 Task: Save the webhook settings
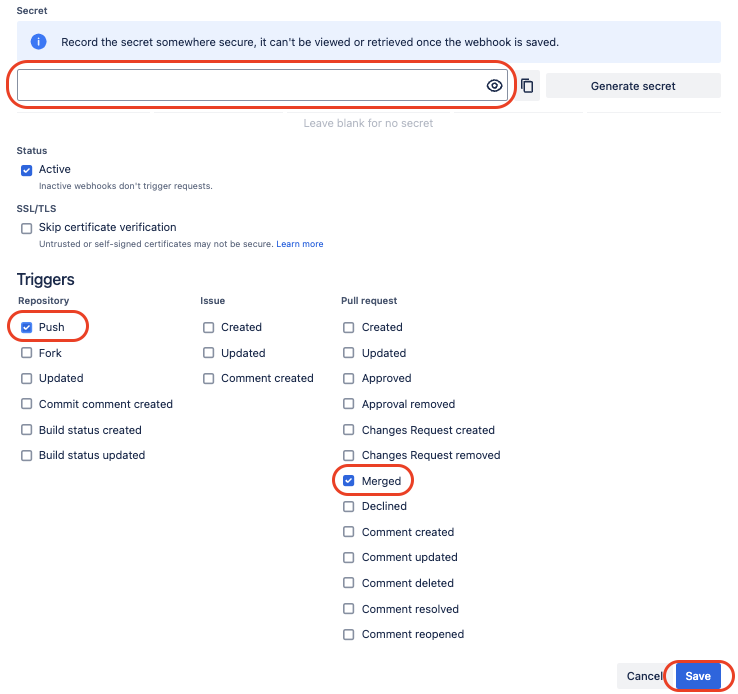point(698,676)
